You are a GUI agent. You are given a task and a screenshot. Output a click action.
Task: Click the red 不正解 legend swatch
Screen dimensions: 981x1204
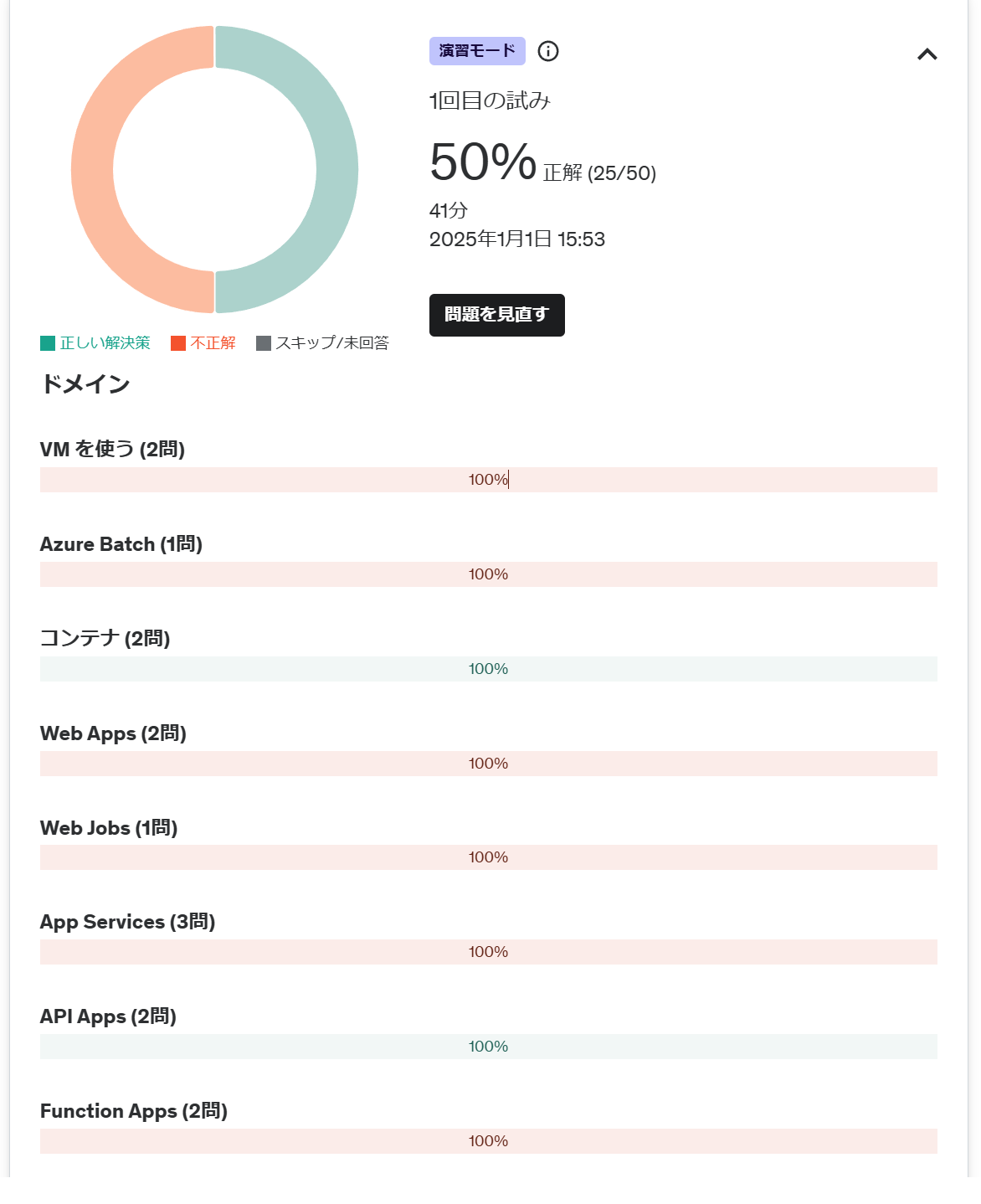[177, 343]
